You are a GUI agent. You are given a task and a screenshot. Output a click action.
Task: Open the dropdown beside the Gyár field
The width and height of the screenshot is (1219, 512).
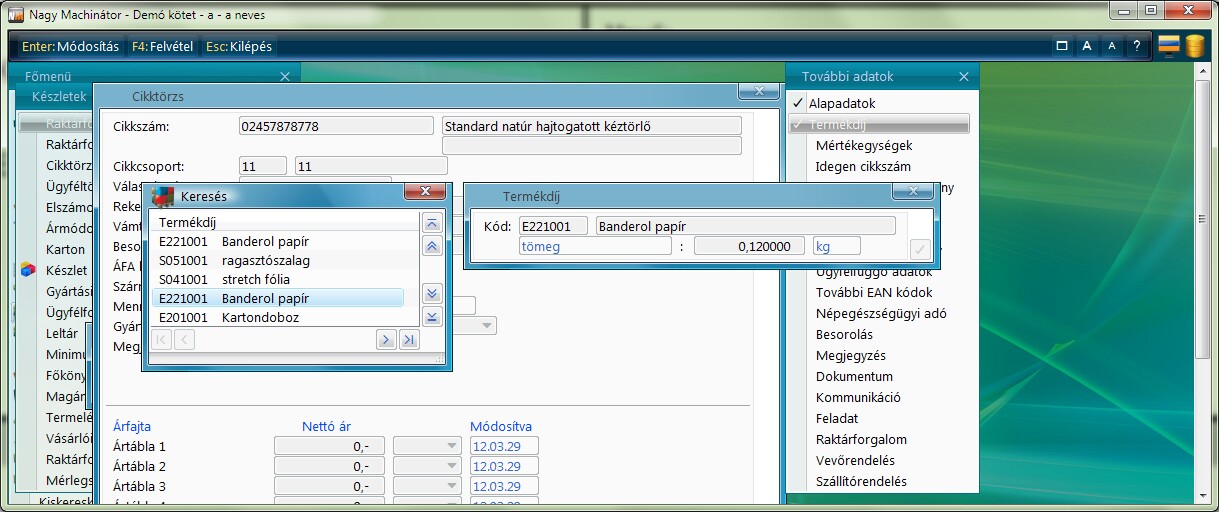tap(487, 326)
